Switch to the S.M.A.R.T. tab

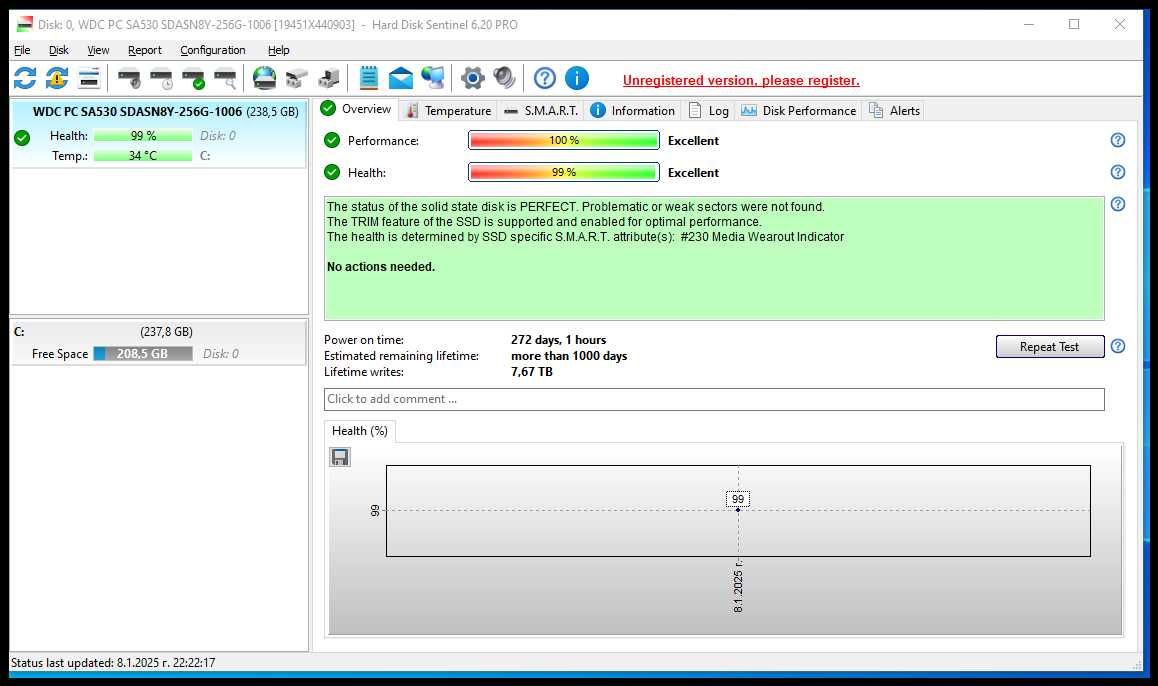[541, 111]
